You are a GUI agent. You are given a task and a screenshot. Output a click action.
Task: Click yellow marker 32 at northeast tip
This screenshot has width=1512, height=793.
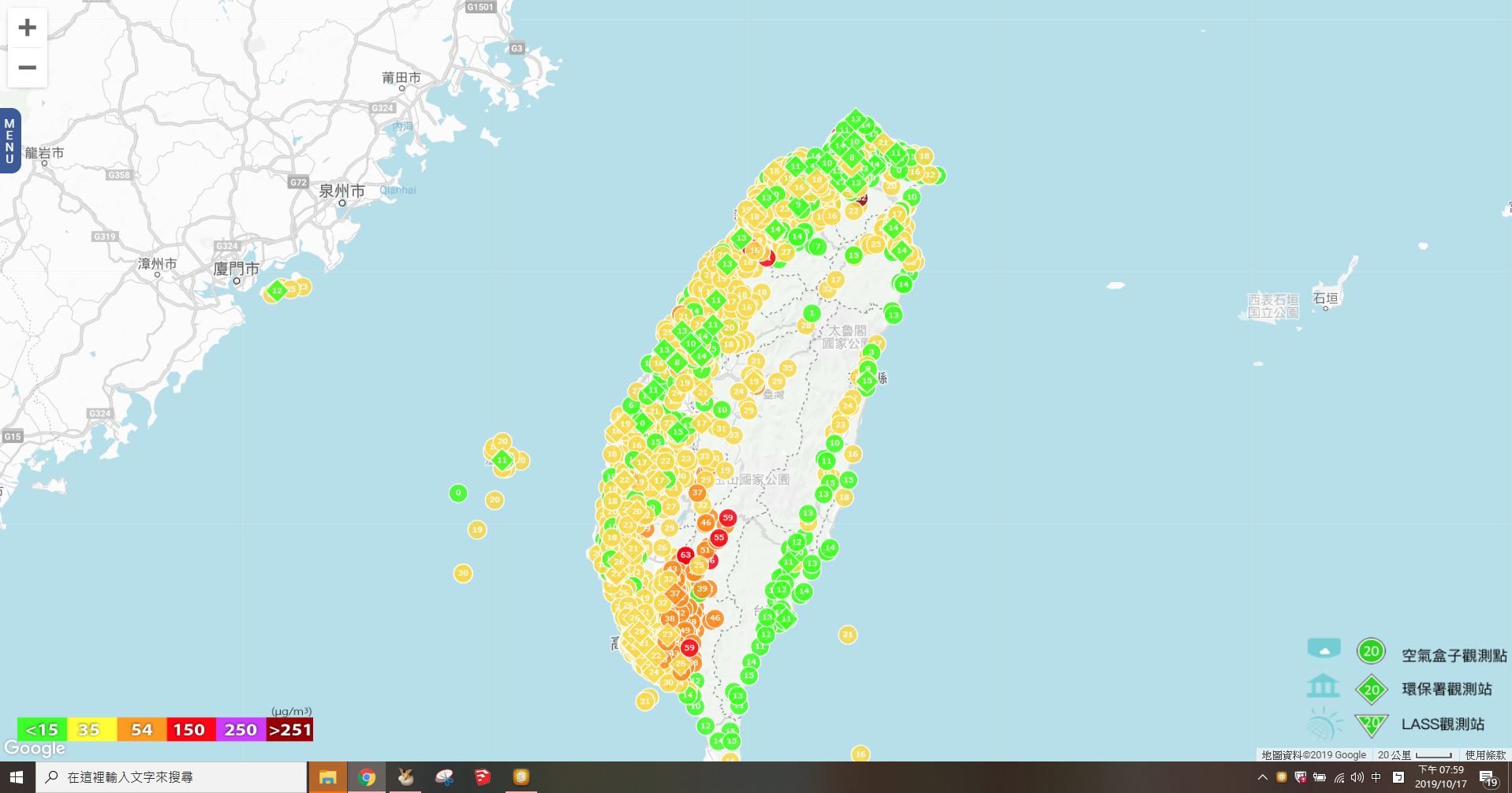coord(930,175)
